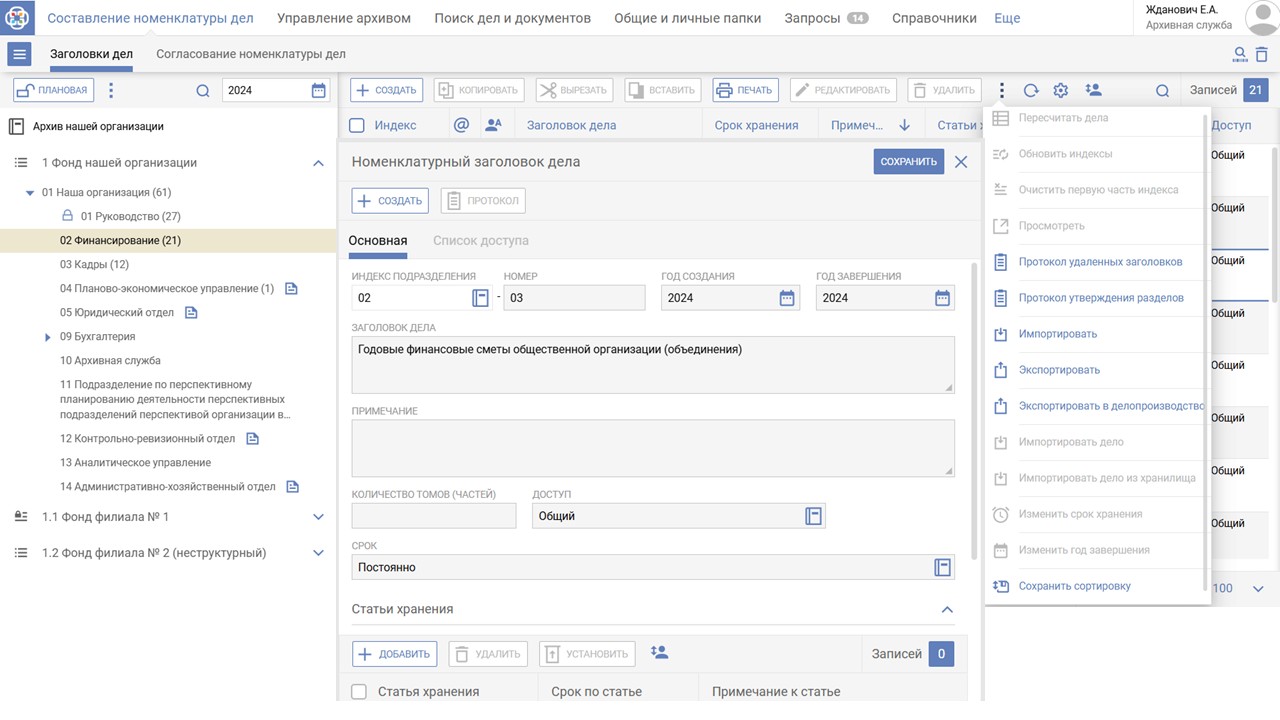This screenshot has height=720, width=1280.
Task: Click the hamburger menu icon
Action: point(20,54)
